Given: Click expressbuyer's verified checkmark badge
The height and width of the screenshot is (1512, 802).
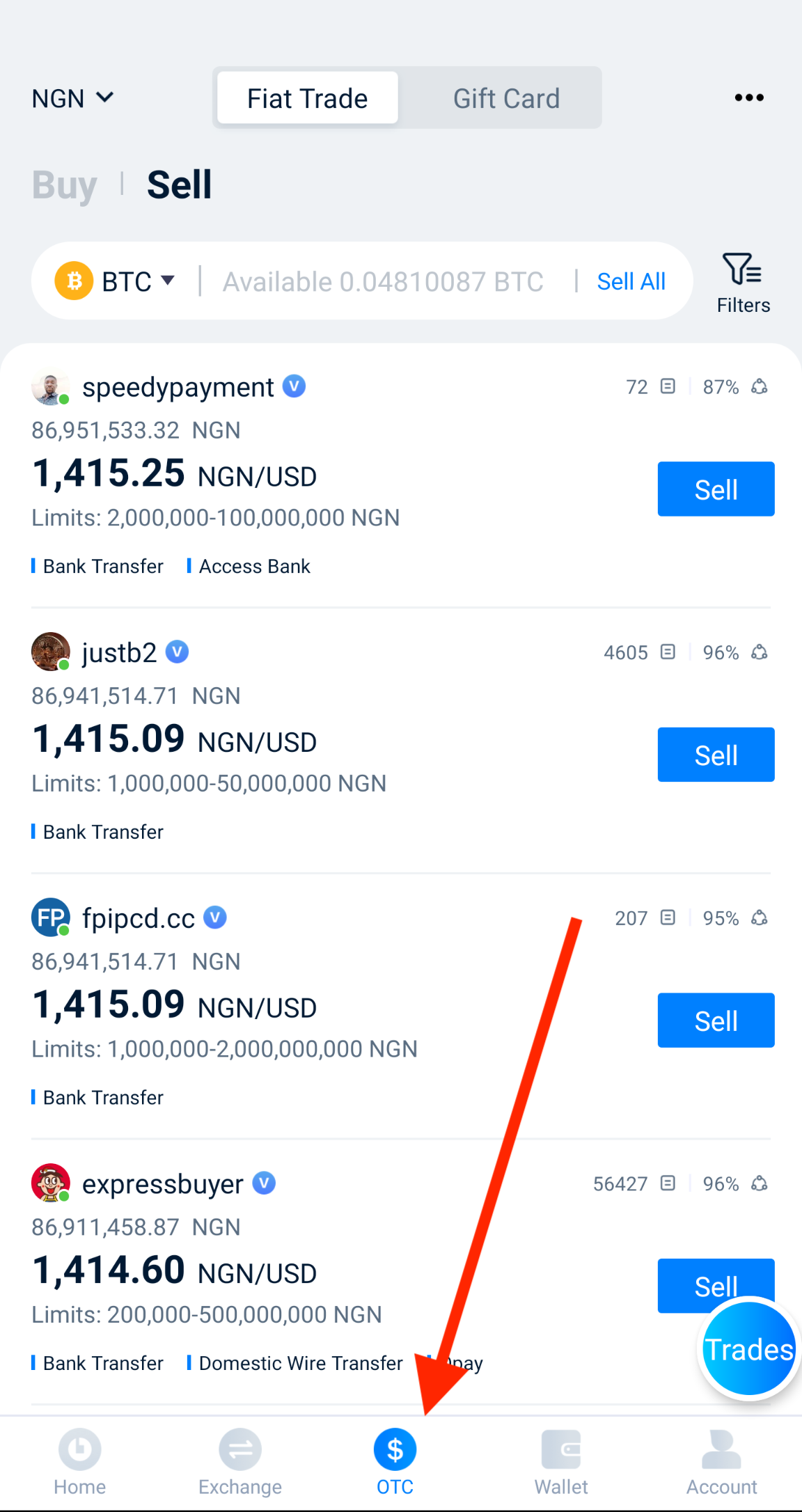Looking at the screenshot, I should [263, 1183].
